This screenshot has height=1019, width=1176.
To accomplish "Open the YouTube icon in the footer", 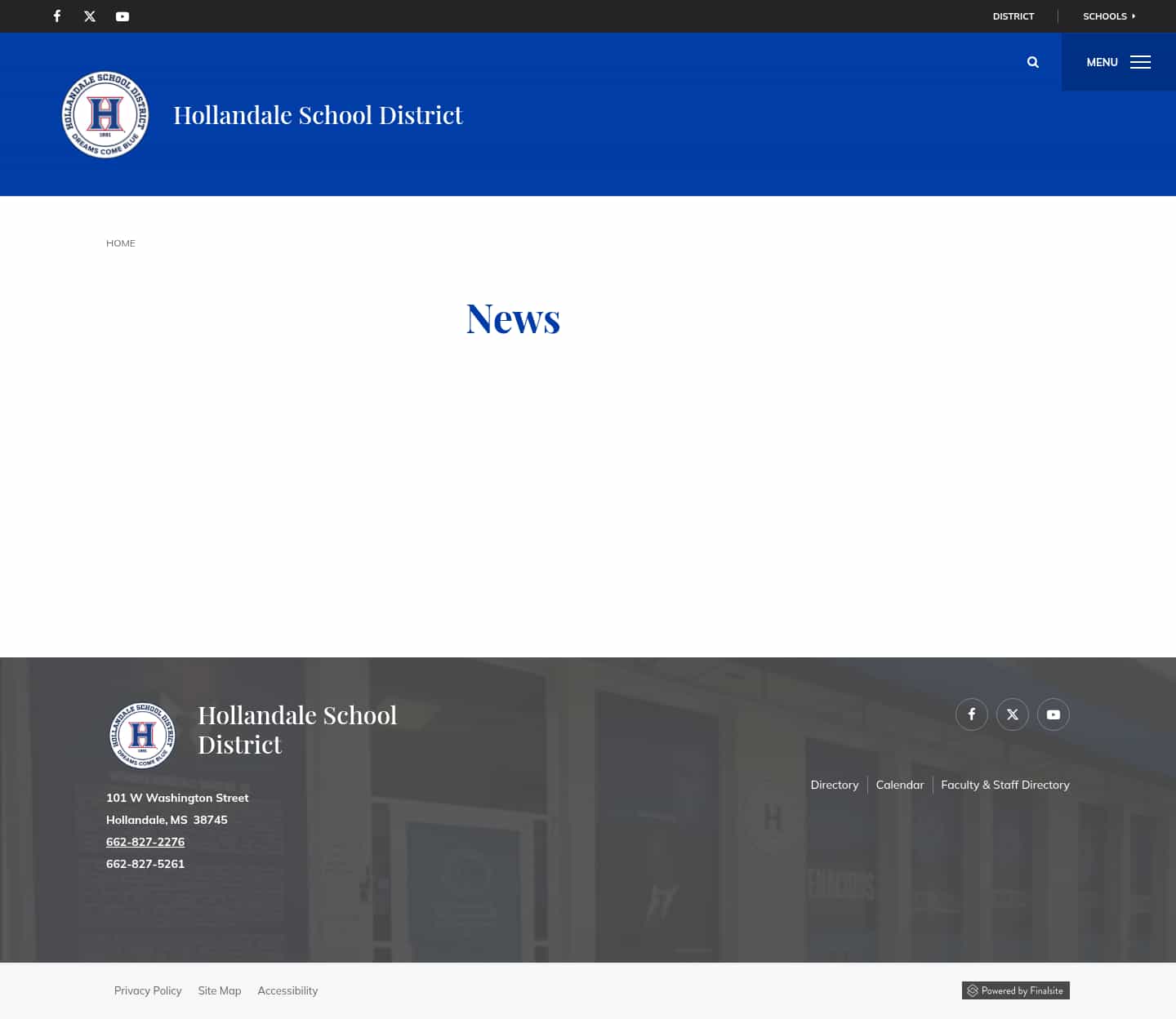I will pyautogui.click(x=1053, y=714).
